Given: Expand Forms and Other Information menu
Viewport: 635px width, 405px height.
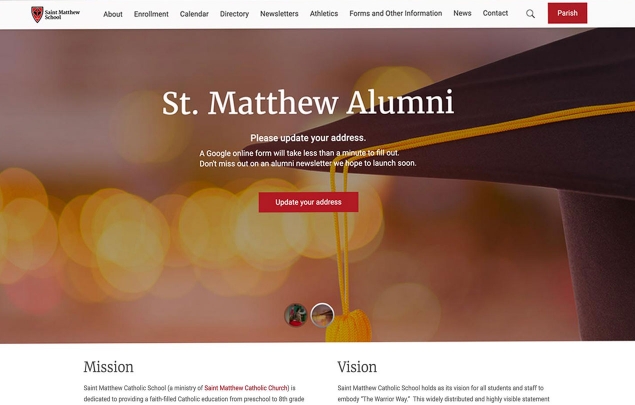Looking at the screenshot, I should point(396,13).
